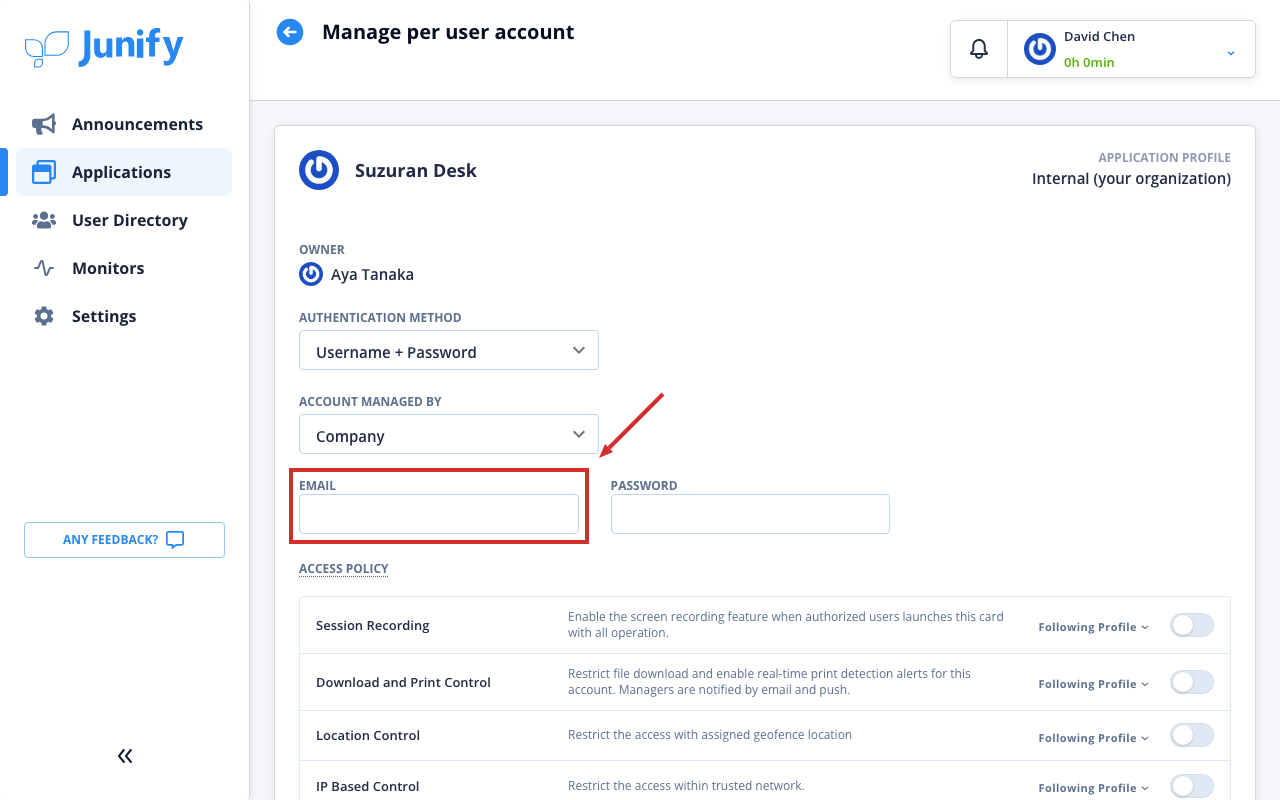Open Applications in the sidebar

124,172
